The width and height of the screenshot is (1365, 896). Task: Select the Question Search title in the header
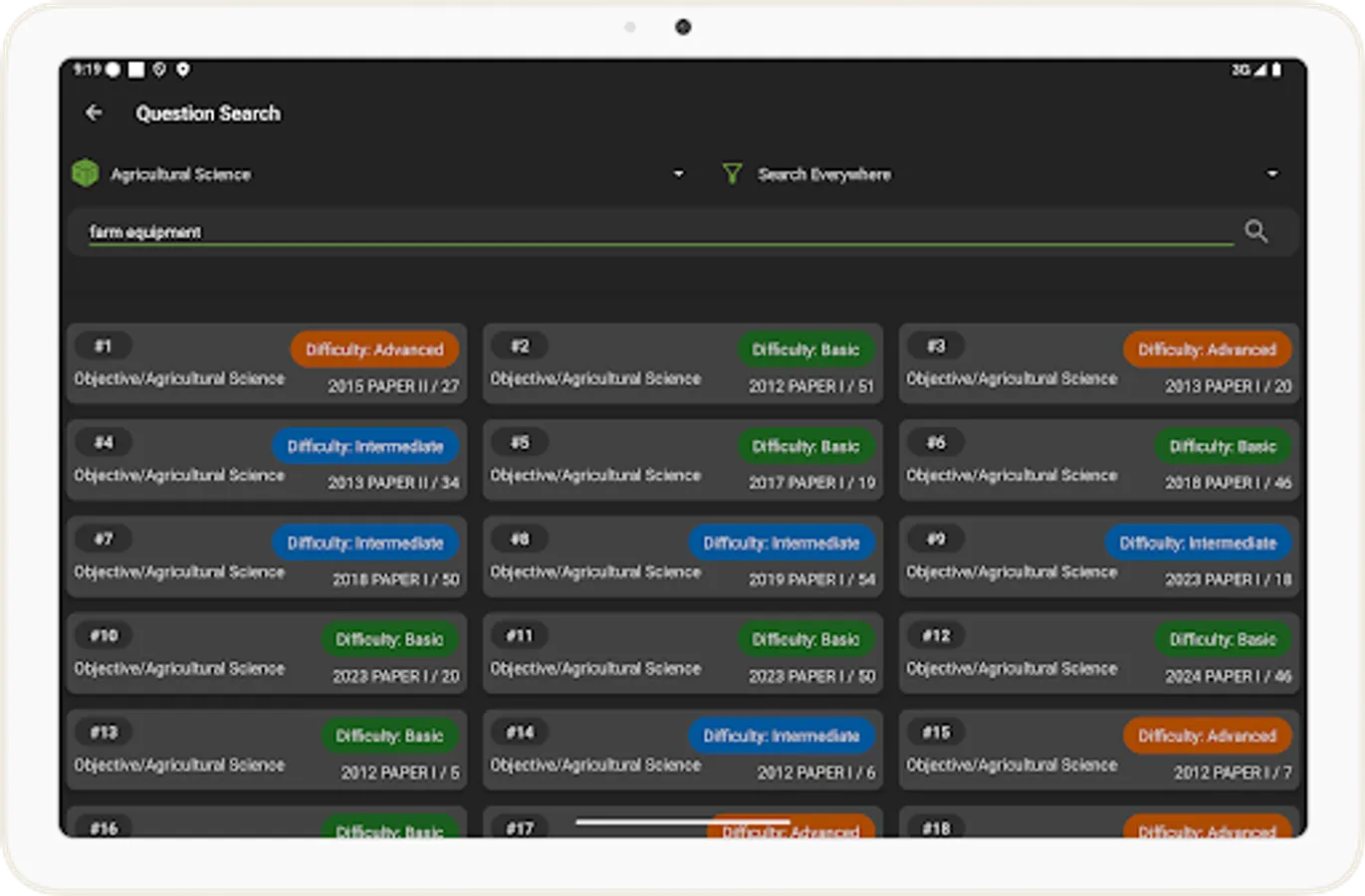[208, 113]
